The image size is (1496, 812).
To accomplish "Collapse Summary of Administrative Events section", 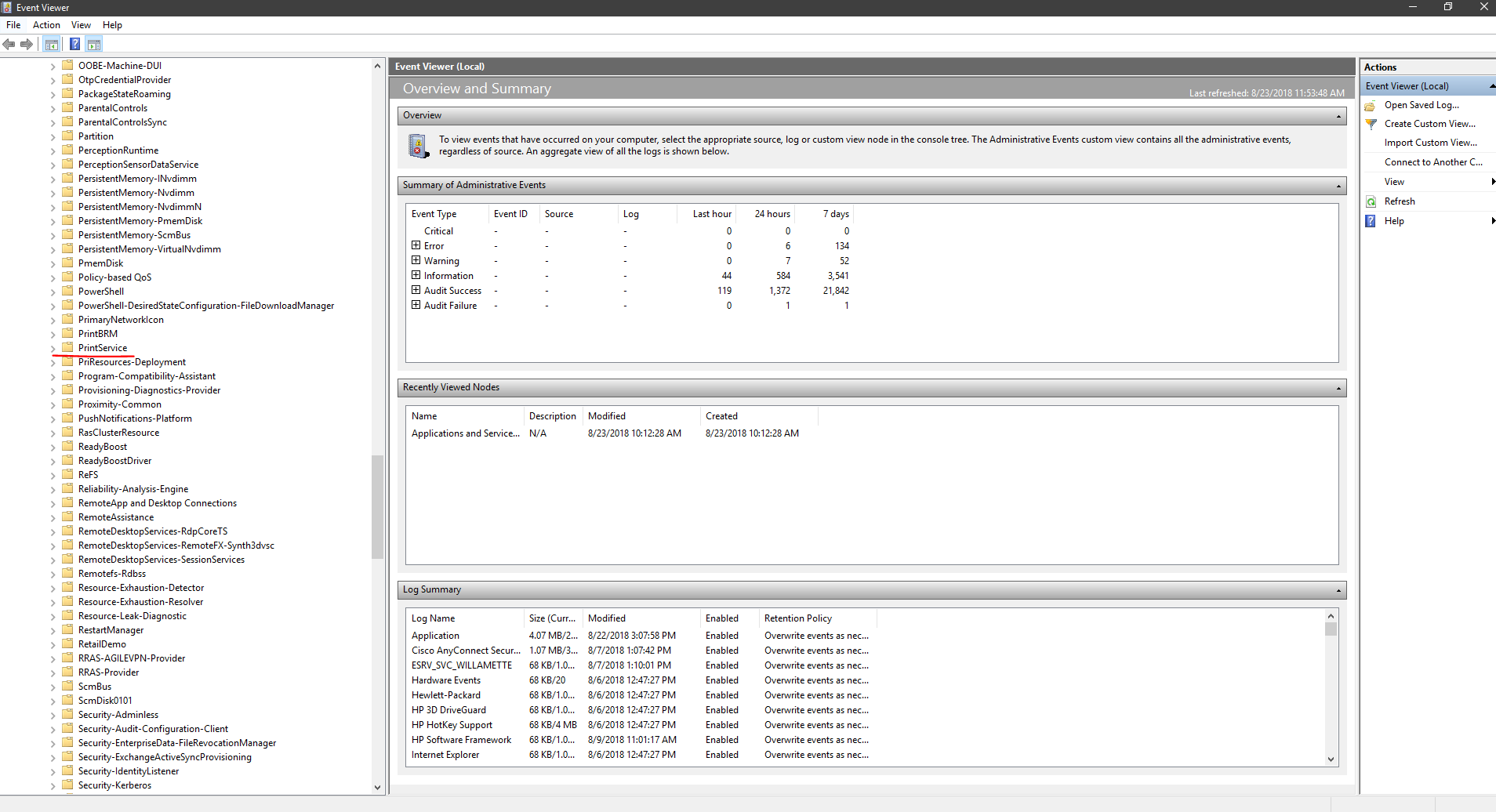I will (x=1338, y=186).
